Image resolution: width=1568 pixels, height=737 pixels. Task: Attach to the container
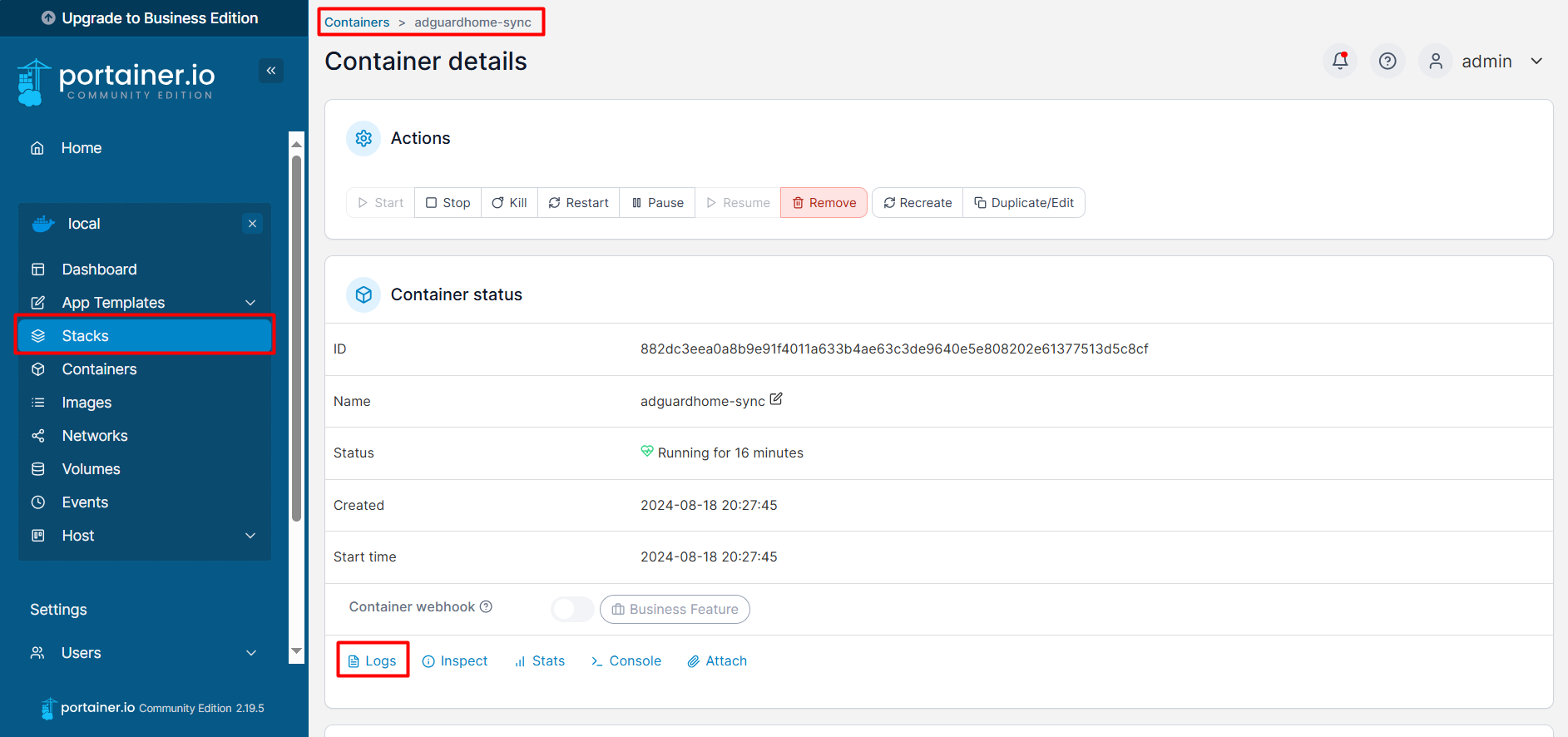point(717,660)
